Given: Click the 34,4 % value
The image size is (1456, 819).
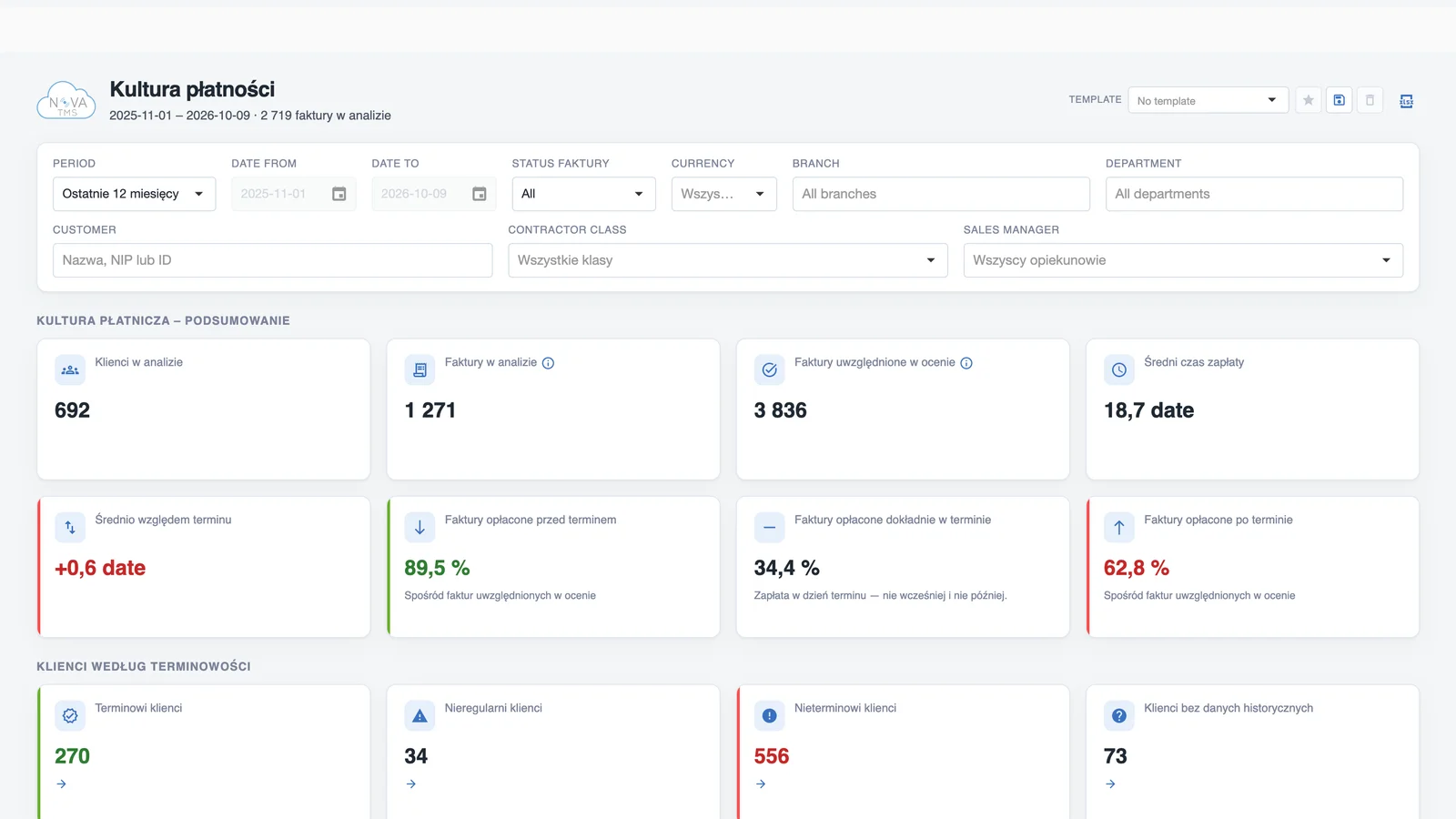Looking at the screenshot, I should click(x=786, y=568).
